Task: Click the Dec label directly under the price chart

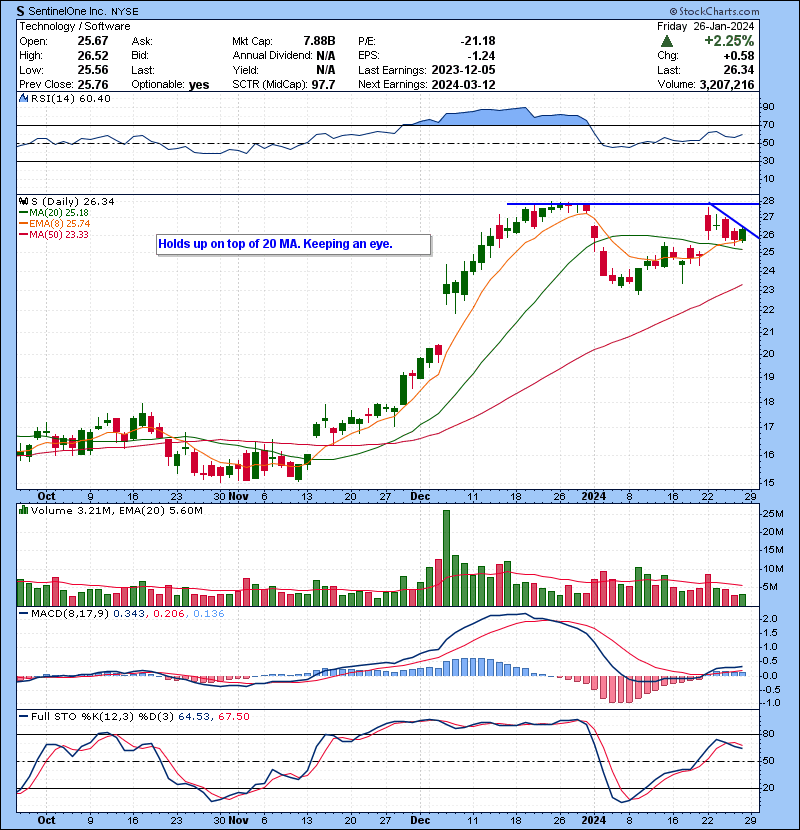Action: tap(420, 497)
